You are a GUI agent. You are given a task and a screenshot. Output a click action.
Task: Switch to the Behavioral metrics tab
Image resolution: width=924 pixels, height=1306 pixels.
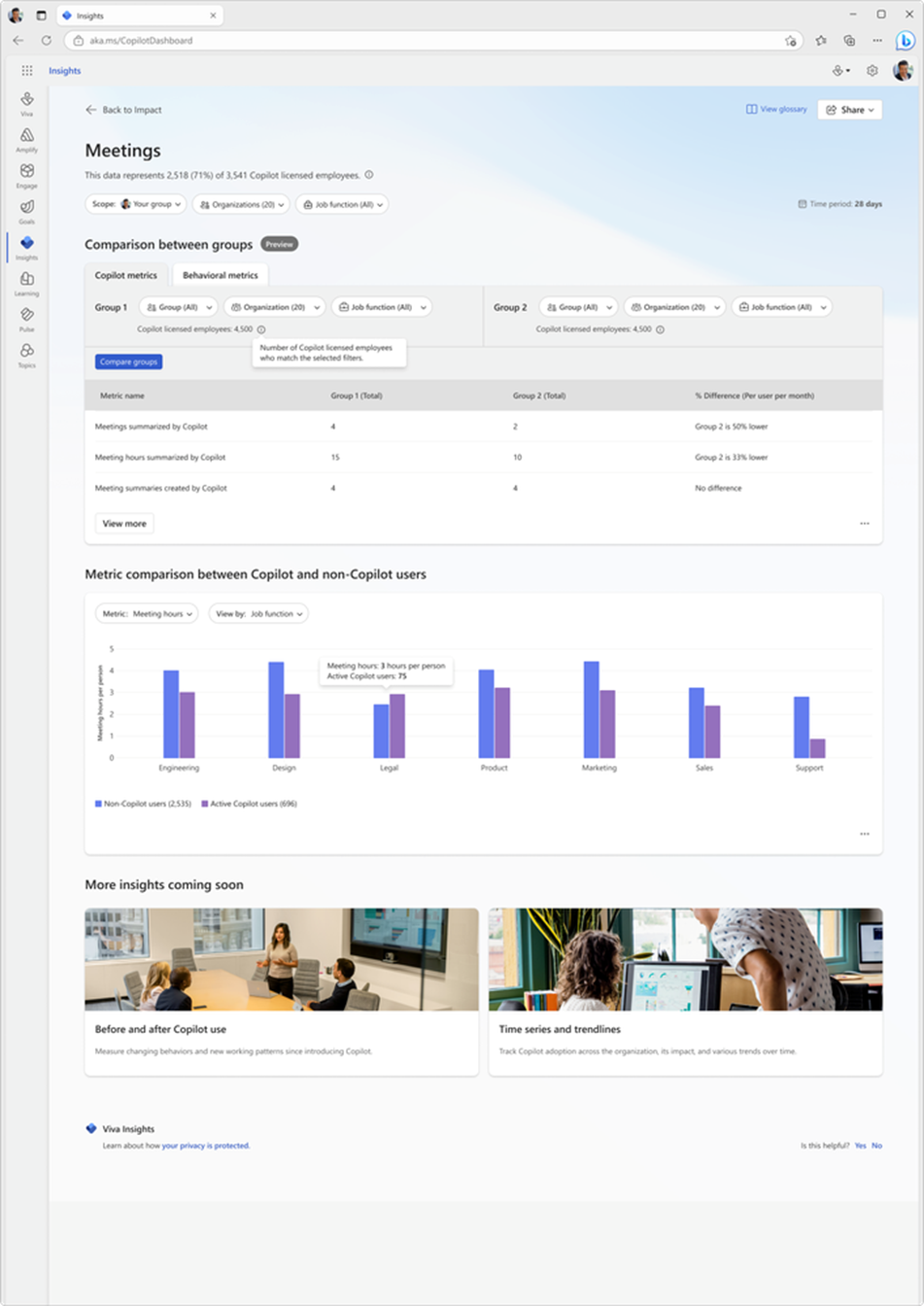pos(221,275)
